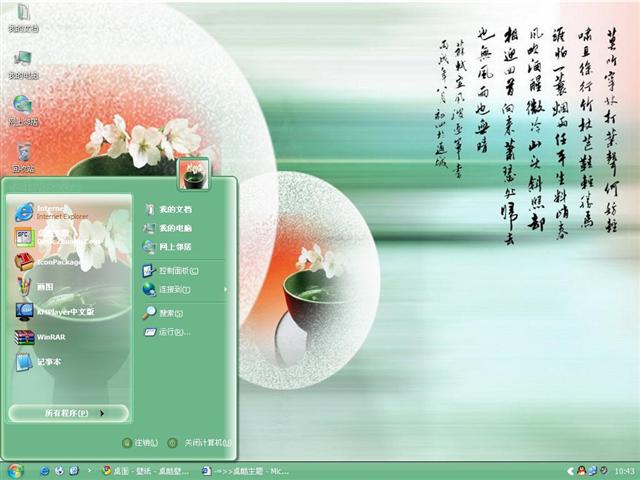Click the taskbar clock showing 10:43

pyautogui.click(x=624, y=471)
